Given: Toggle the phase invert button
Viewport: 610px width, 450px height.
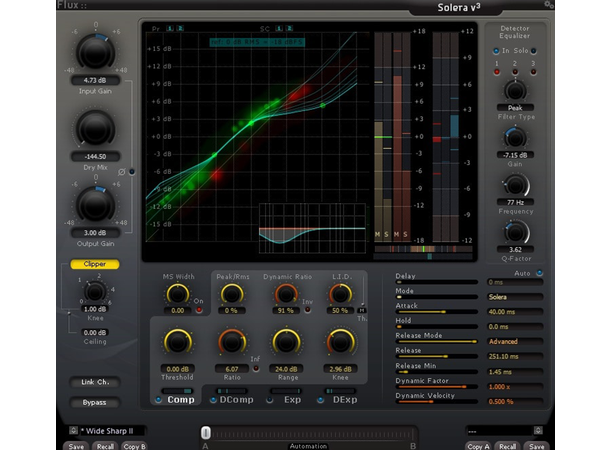Looking at the screenshot, I should tap(132, 172).
